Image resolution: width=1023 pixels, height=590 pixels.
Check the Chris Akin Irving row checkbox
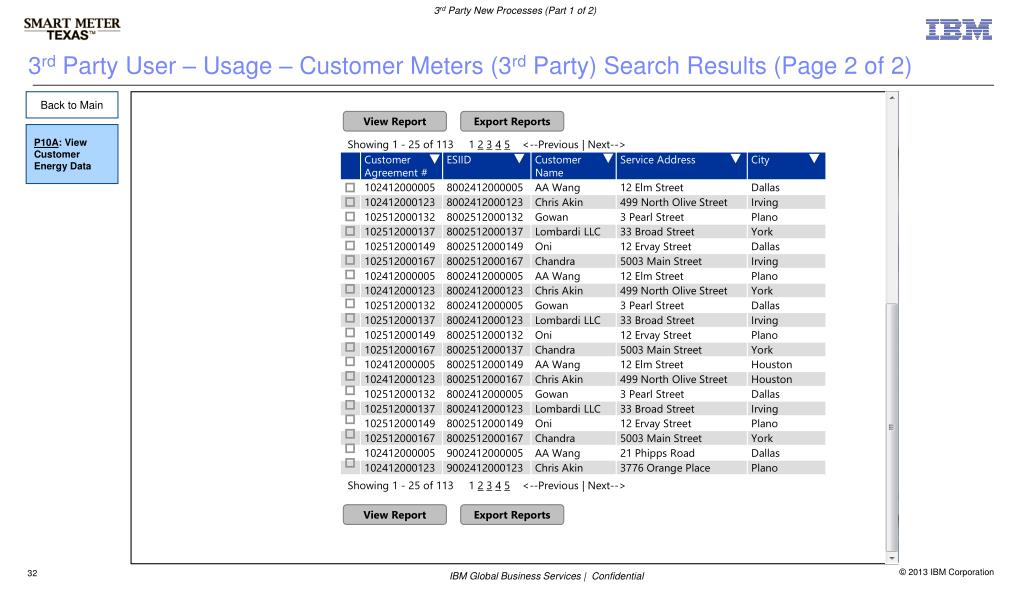tap(350, 202)
